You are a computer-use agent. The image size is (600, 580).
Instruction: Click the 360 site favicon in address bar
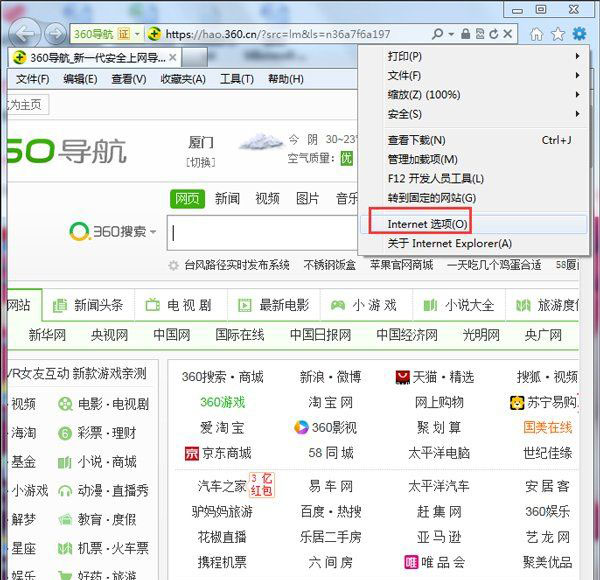(x=154, y=34)
